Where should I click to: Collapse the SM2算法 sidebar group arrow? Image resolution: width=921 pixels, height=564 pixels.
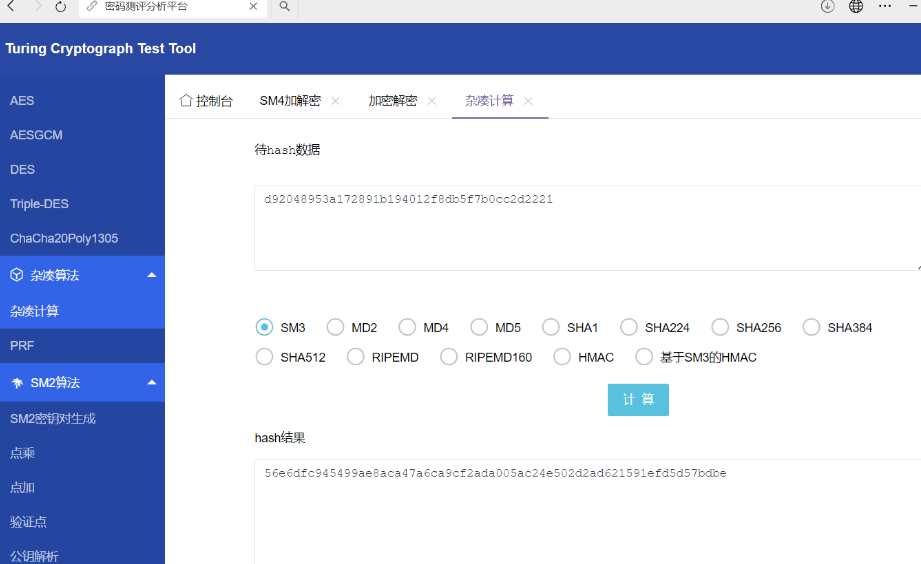click(152, 382)
